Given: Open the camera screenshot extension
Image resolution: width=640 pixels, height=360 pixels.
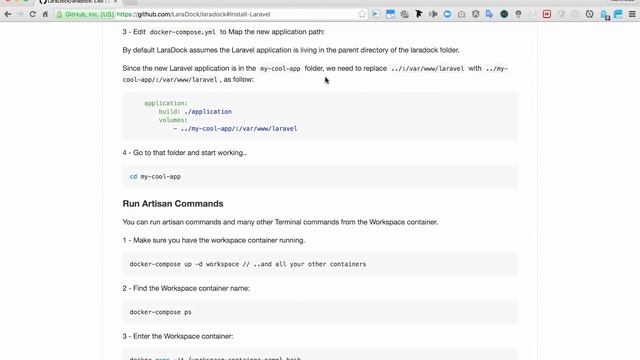Looking at the screenshot, I should coord(461,14).
